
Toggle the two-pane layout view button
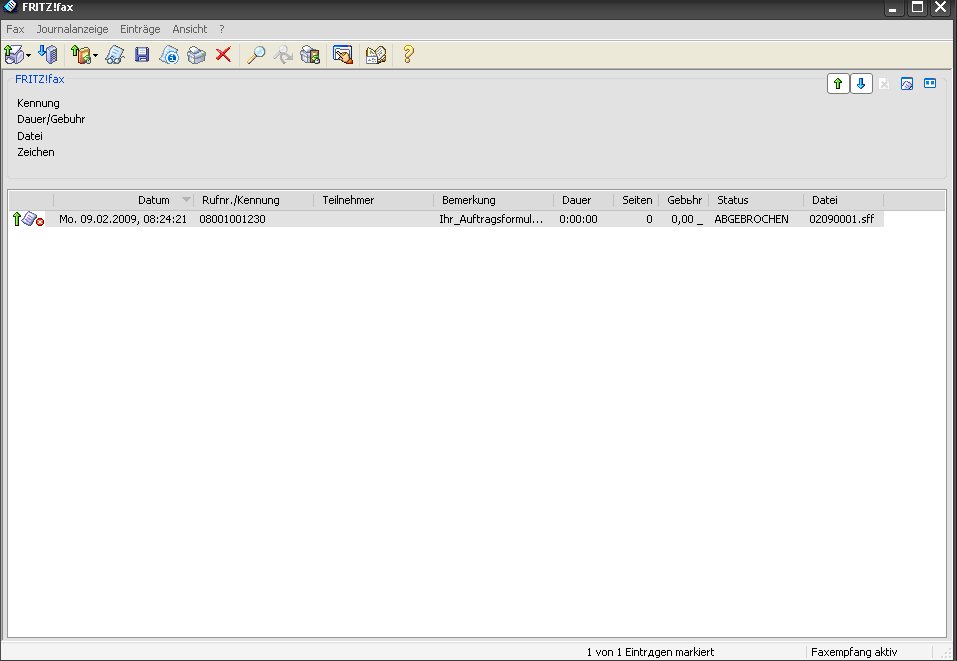point(930,84)
